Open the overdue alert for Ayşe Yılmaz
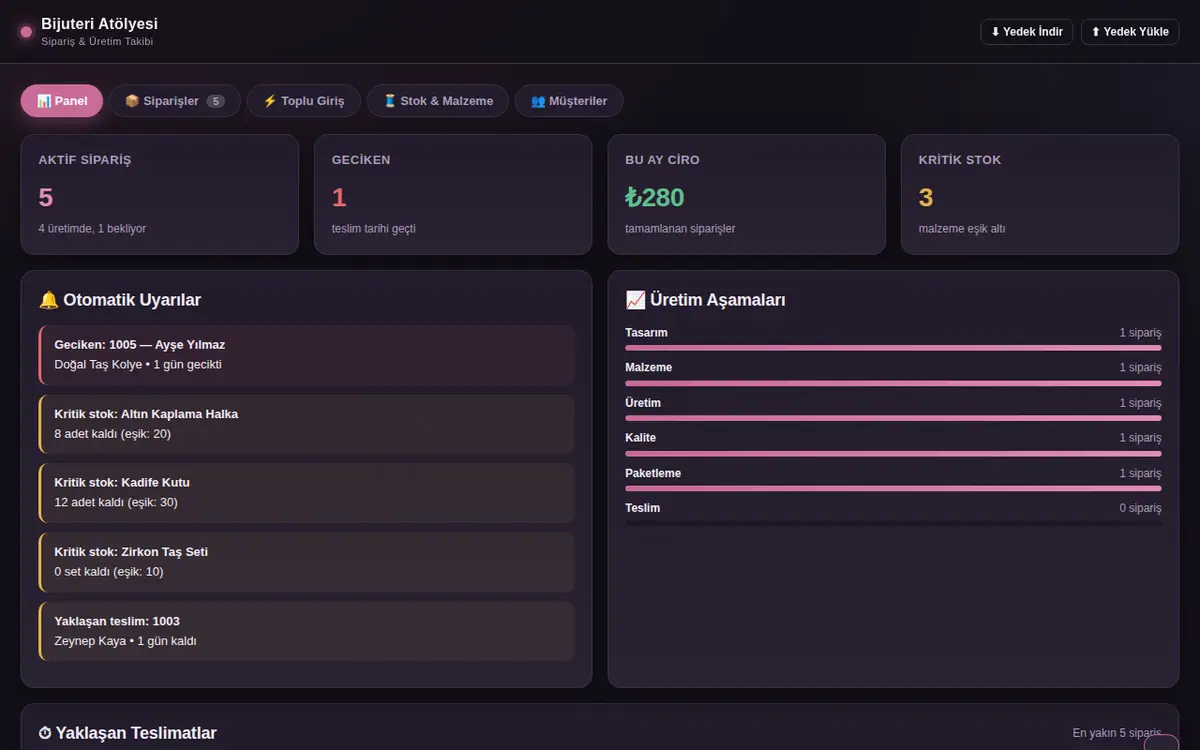Viewport: 1200px width, 750px height. coord(307,355)
